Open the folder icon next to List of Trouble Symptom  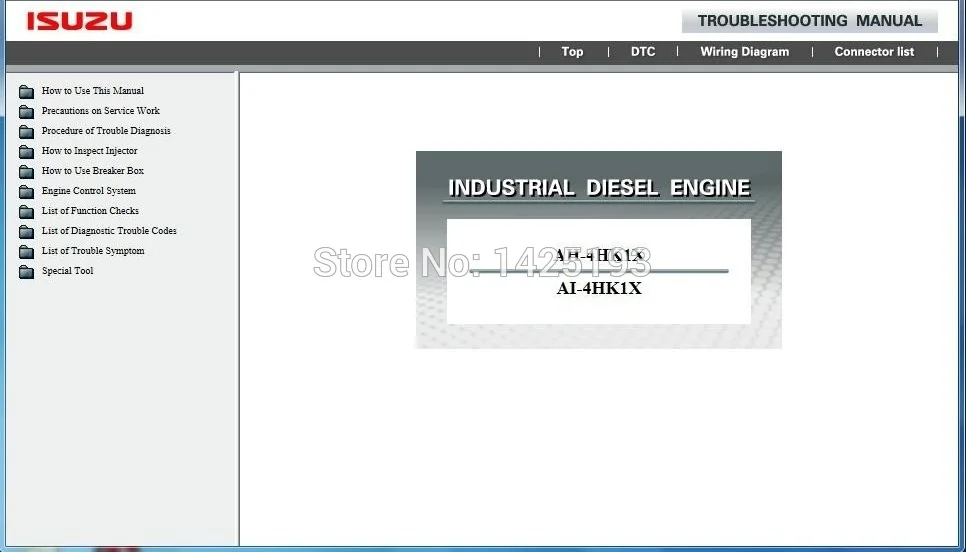pos(26,252)
